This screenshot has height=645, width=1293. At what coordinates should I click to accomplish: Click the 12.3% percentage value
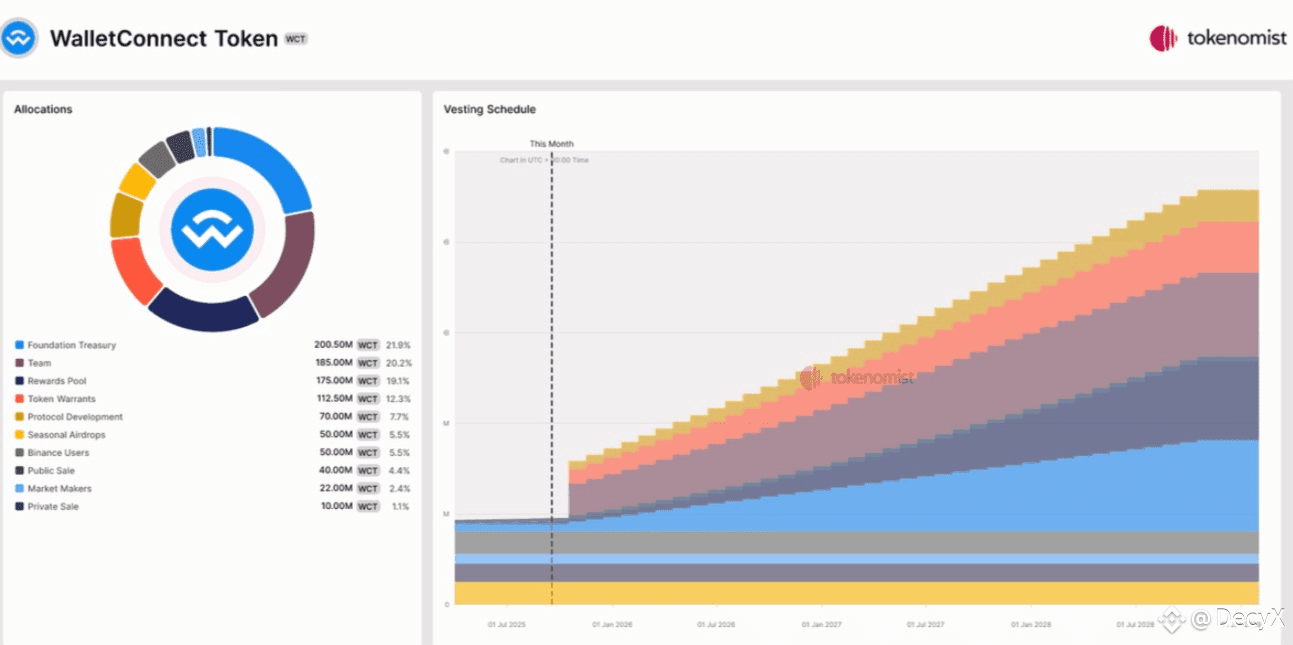point(398,399)
